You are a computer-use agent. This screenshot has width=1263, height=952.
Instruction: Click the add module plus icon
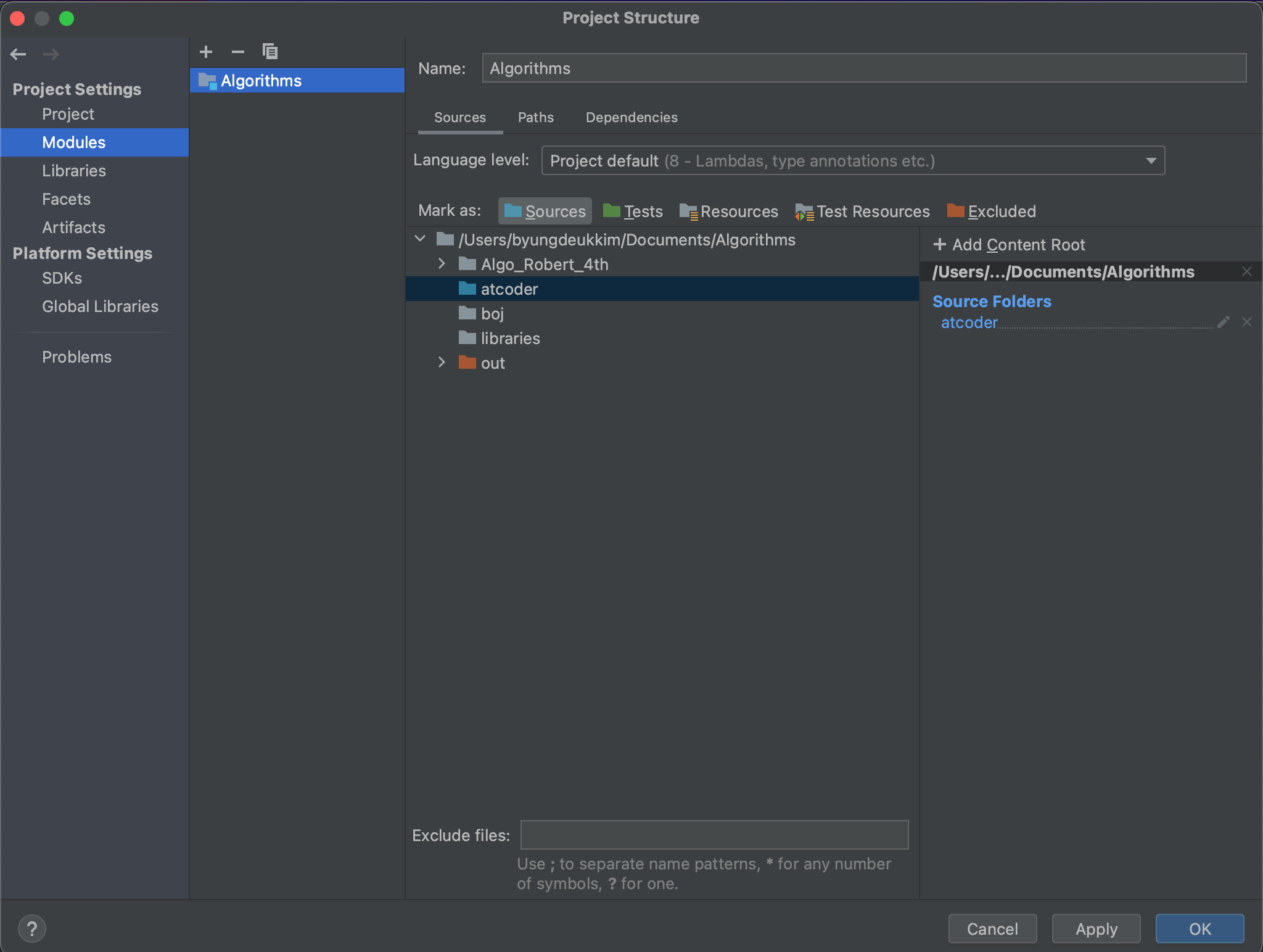(x=206, y=52)
